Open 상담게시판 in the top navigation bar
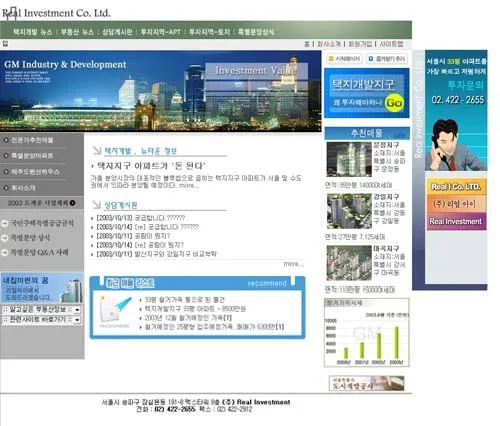 click(x=117, y=32)
